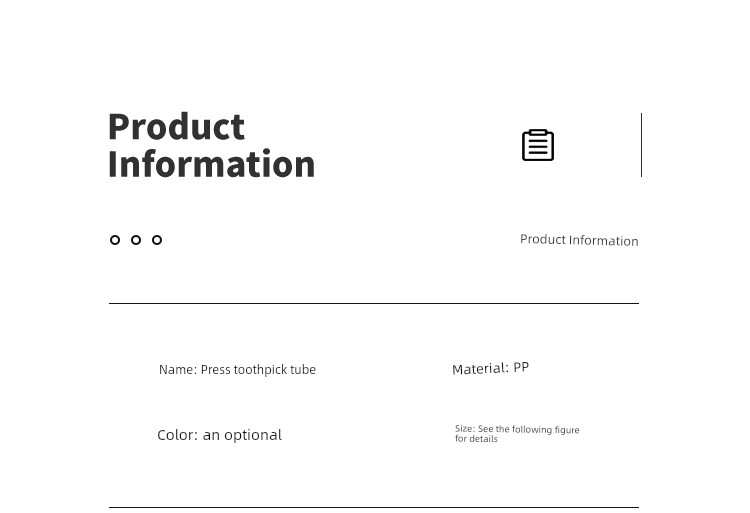Click the "Name:" label
Viewport: 750px width, 513px height.
tap(178, 370)
